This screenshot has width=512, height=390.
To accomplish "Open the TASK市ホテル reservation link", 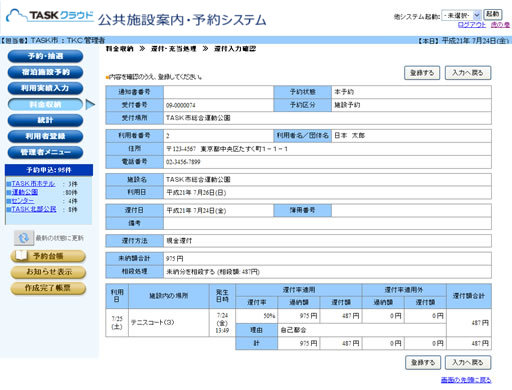I will [x=33, y=184].
